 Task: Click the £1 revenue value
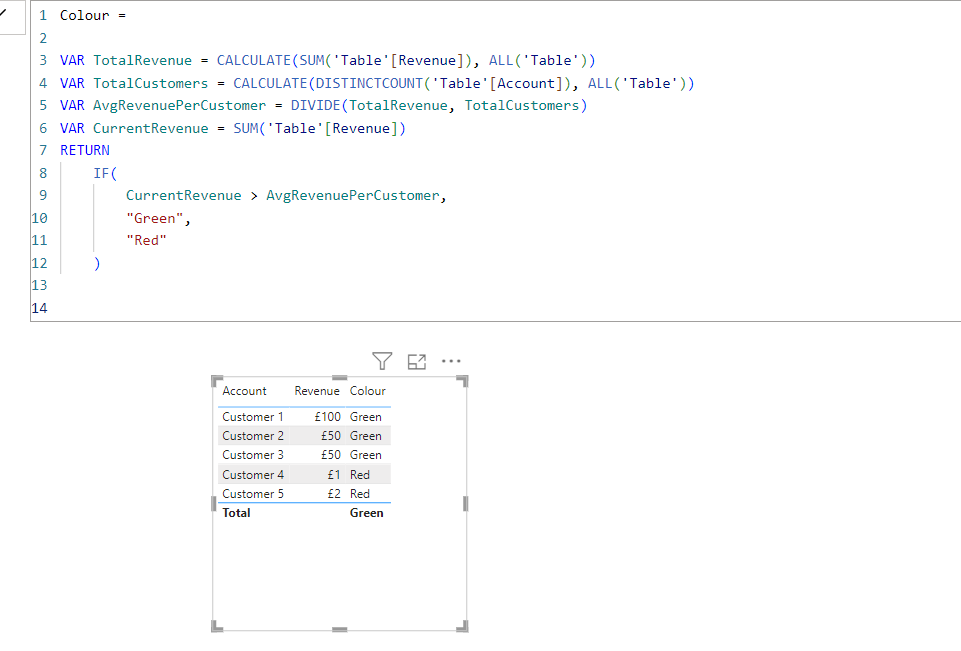(x=334, y=474)
